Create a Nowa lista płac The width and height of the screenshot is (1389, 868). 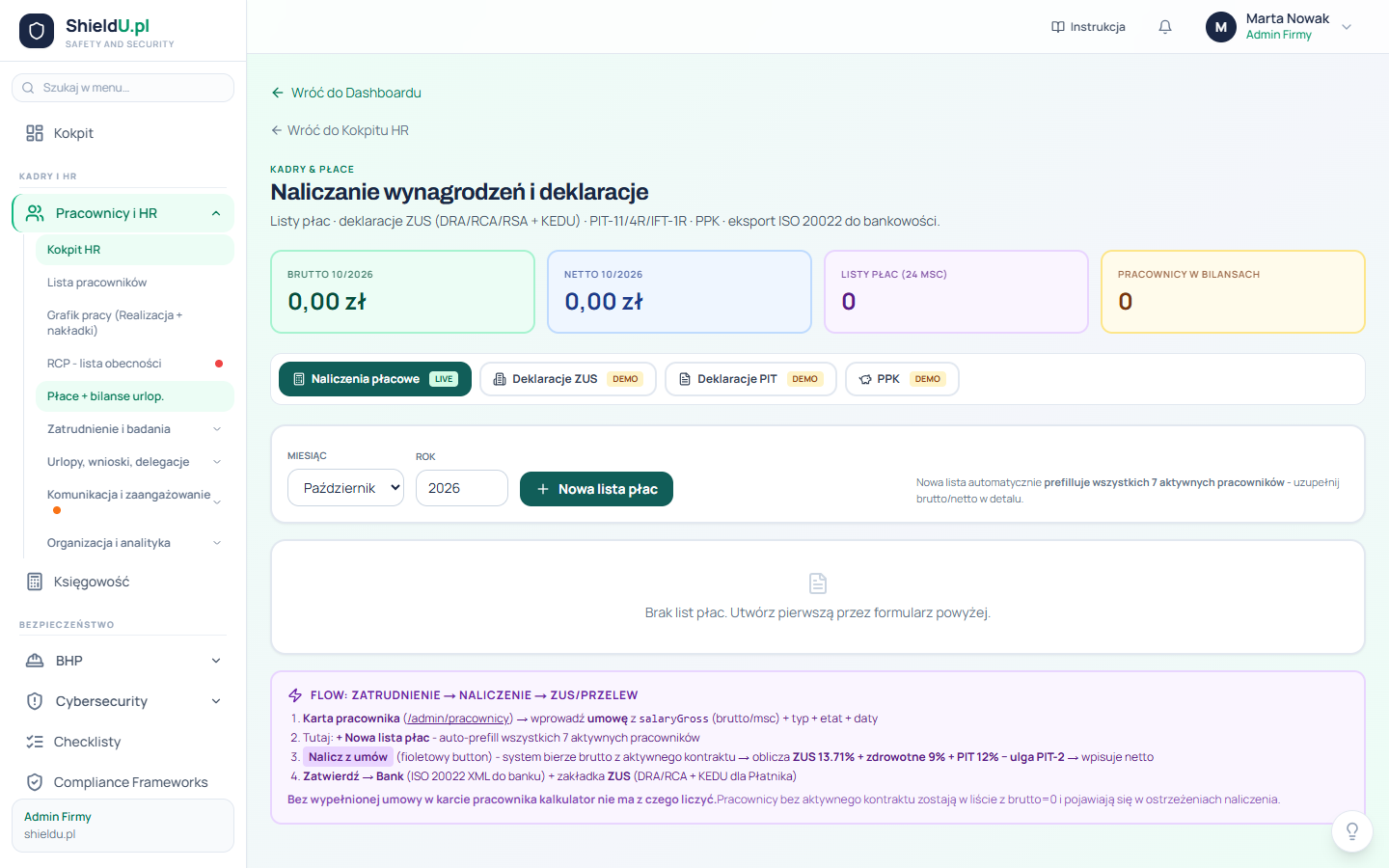click(596, 489)
